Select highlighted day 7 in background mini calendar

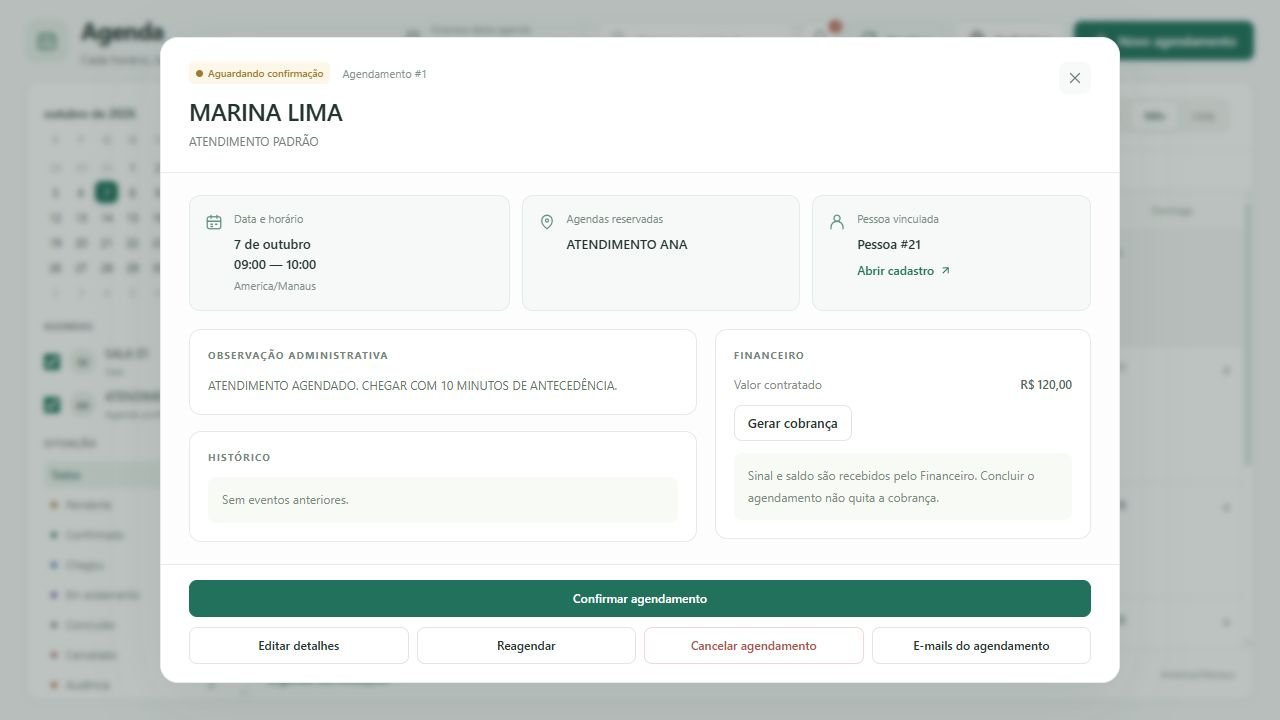[x=106, y=192]
